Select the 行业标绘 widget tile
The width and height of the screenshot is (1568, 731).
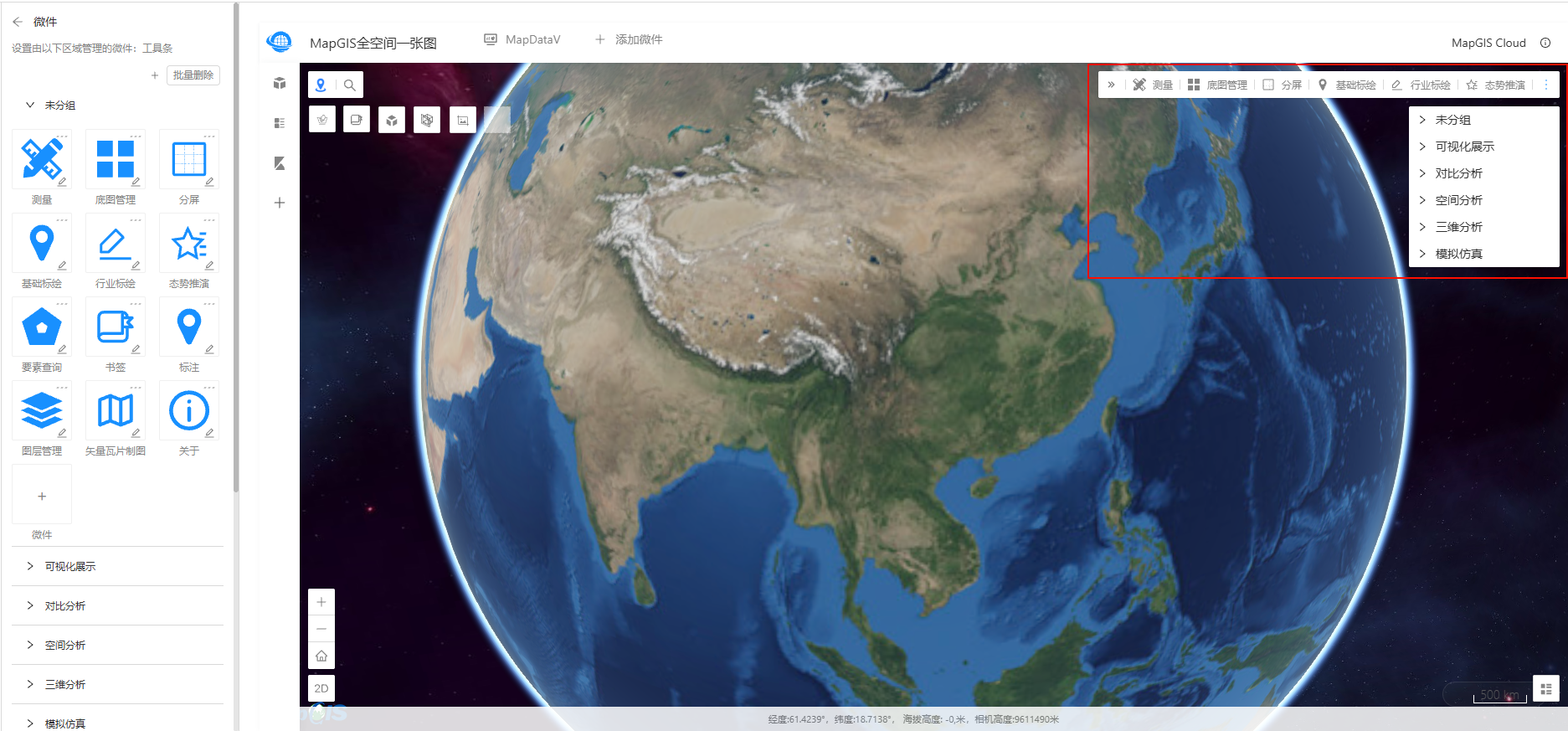point(116,243)
